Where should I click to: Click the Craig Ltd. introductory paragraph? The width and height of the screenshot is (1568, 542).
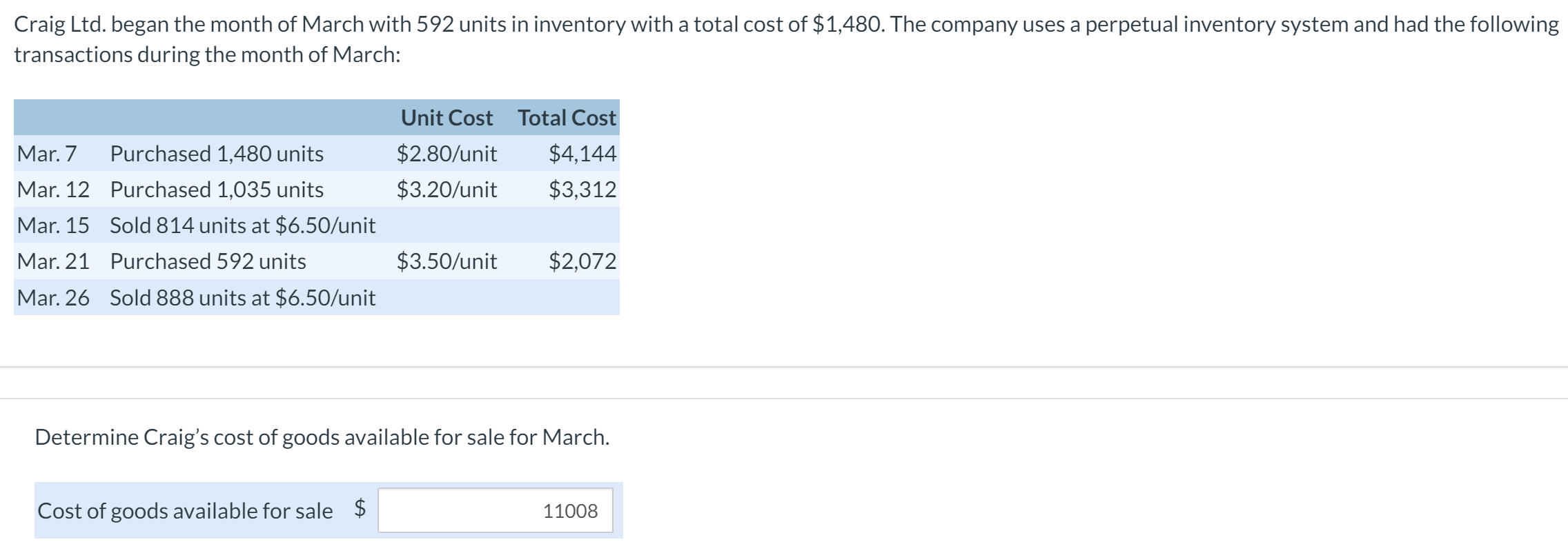[786, 39]
